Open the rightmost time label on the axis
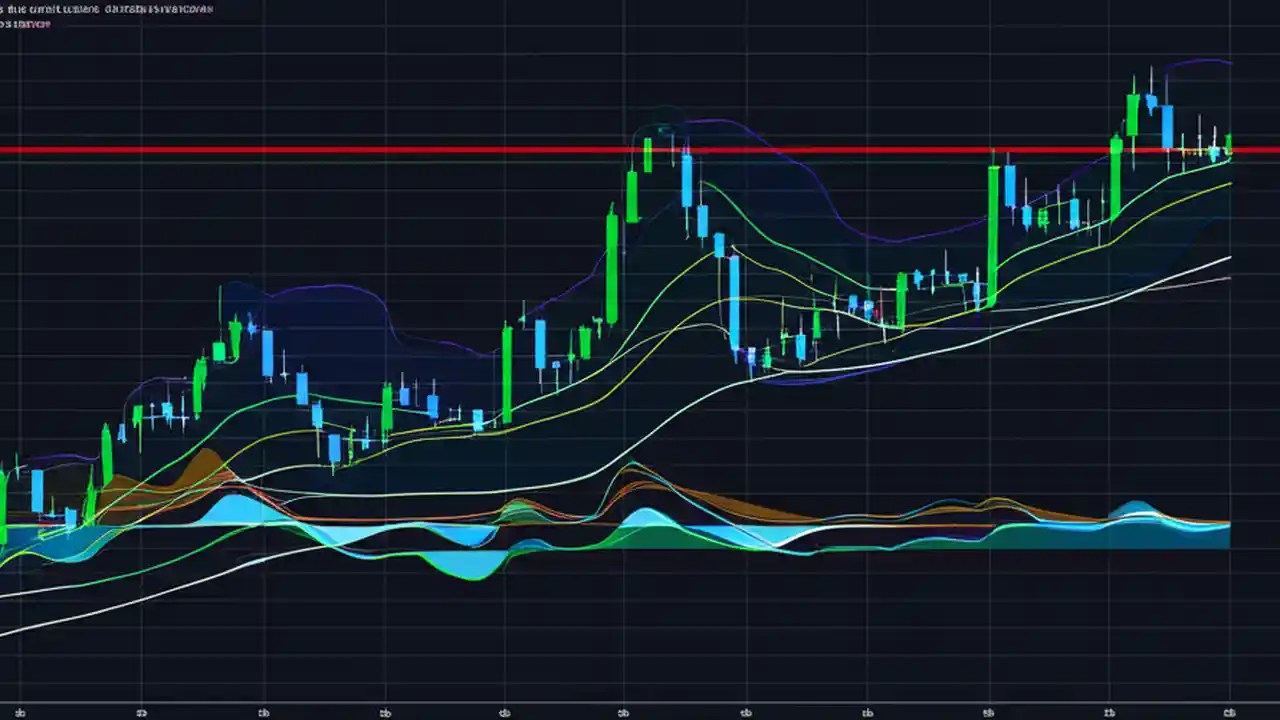 (x=1230, y=712)
